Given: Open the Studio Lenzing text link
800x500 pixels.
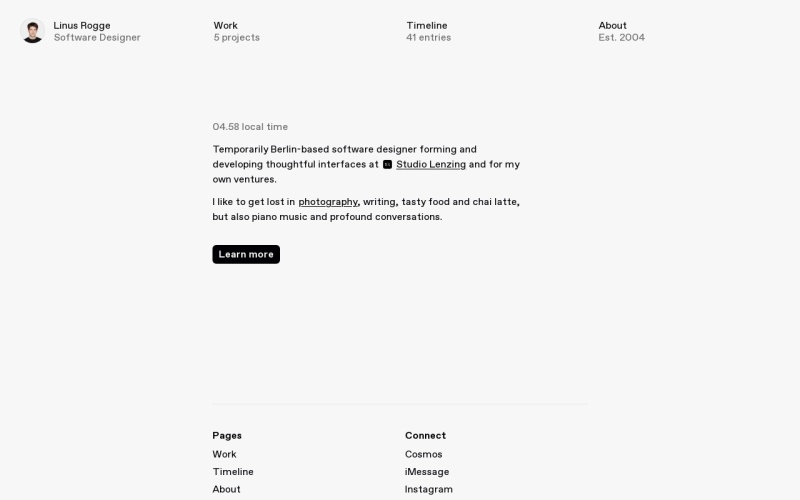Looking at the screenshot, I should pyautogui.click(x=431, y=164).
